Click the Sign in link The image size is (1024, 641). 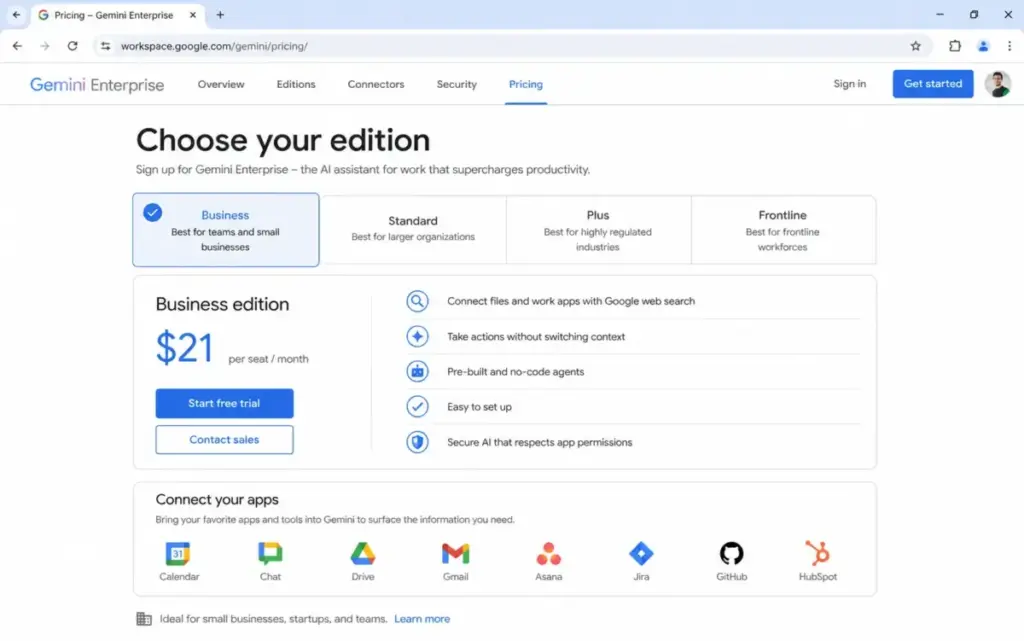click(x=850, y=84)
